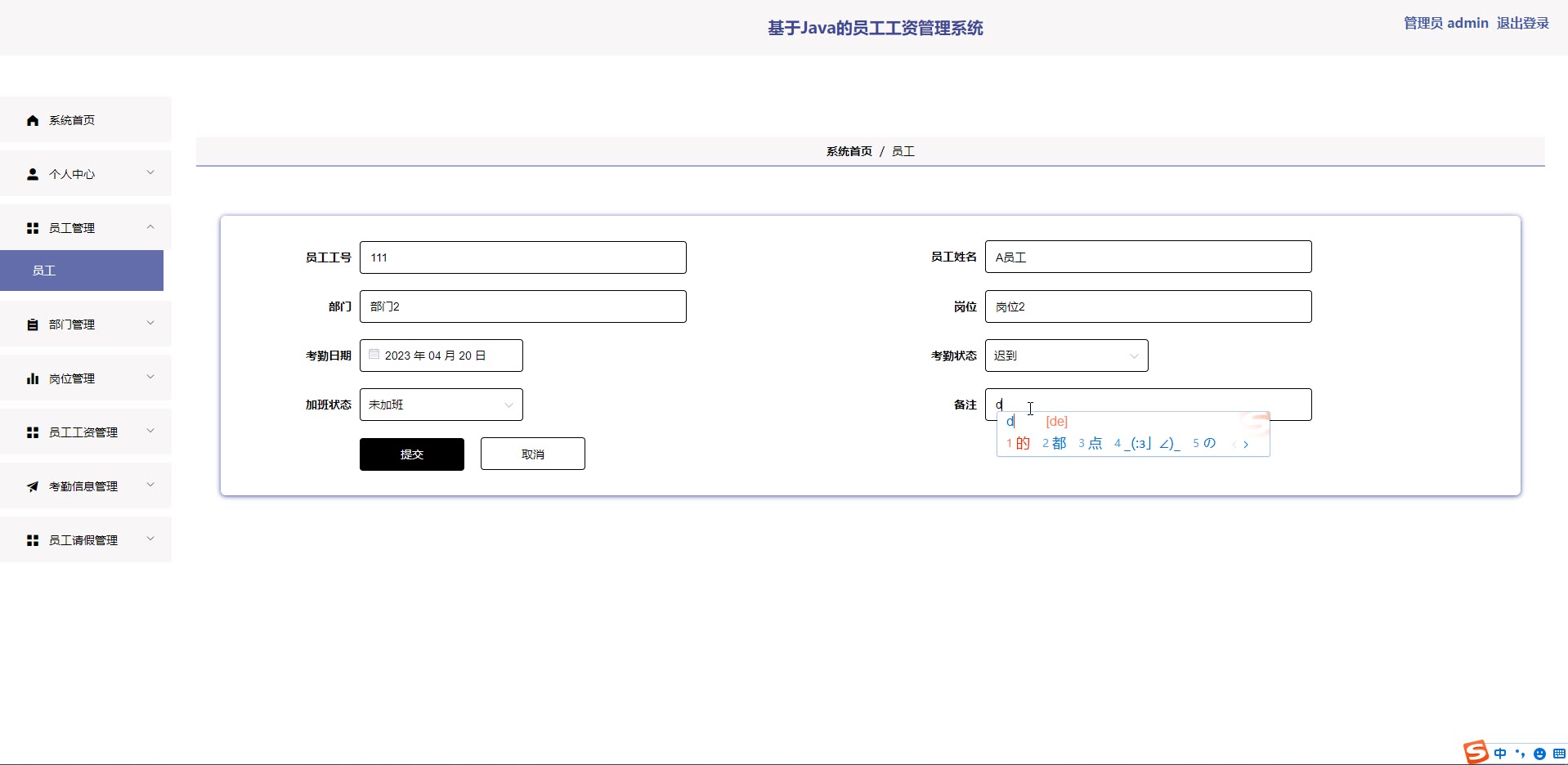The image size is (1568, 765).
Task: Click the 员工姓名 field containing A员工
Action: pos(1149,257)
